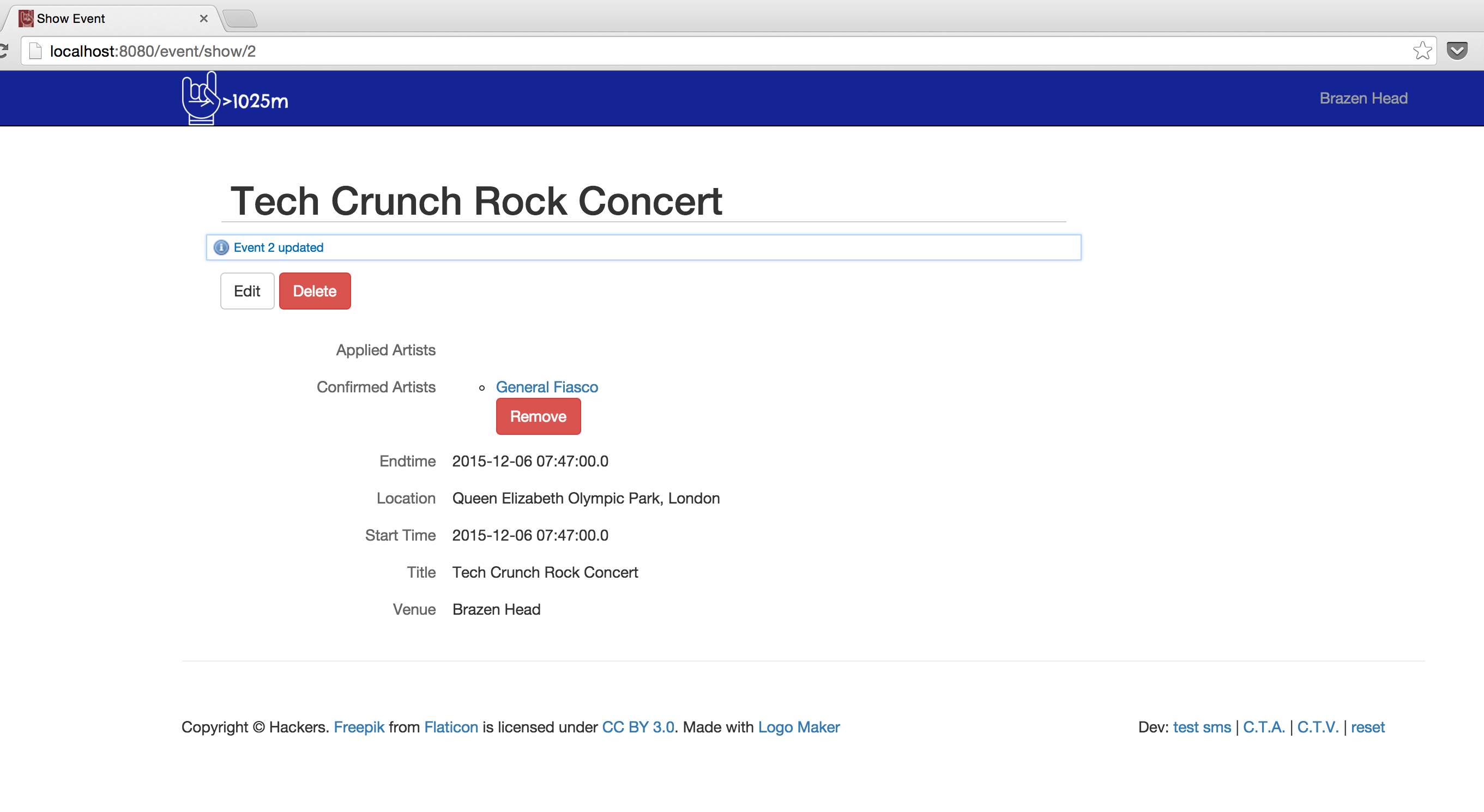Click the info icon in update message
The width and height of the screenshot is (1484, 812).
(x=221, y=247)
